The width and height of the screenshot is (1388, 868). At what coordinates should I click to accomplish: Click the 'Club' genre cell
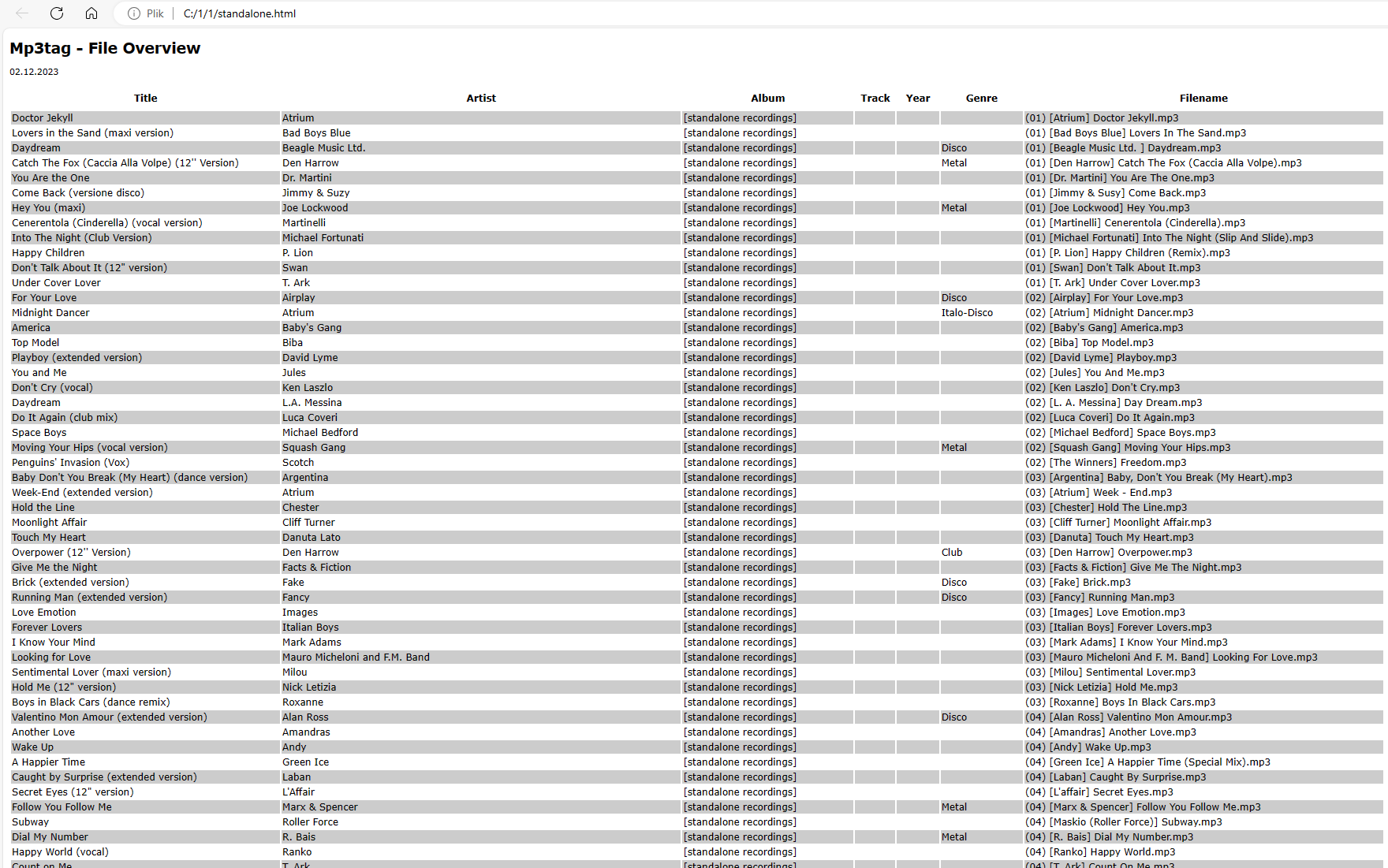(952, 553)
